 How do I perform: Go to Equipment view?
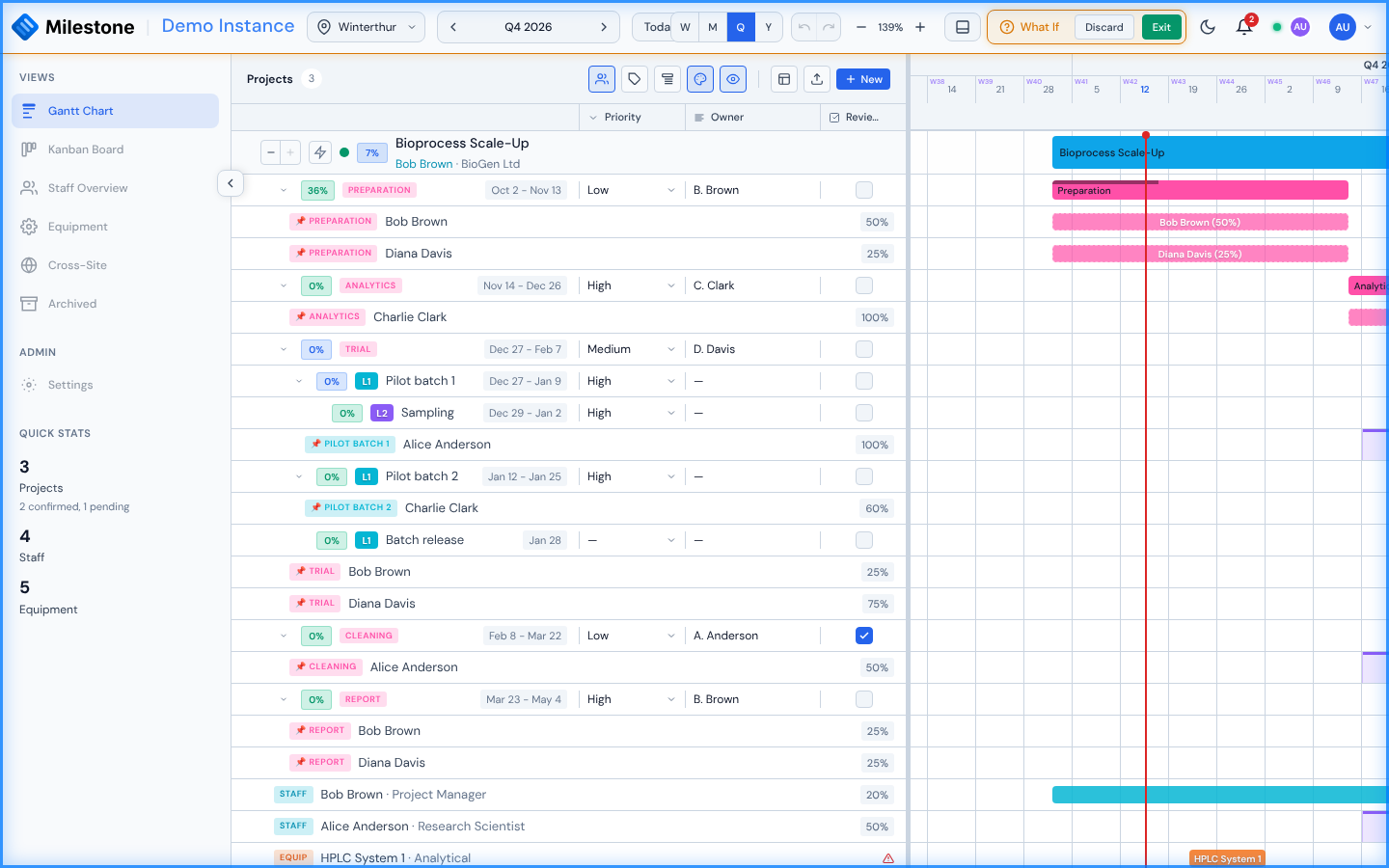tap(115, 227)
